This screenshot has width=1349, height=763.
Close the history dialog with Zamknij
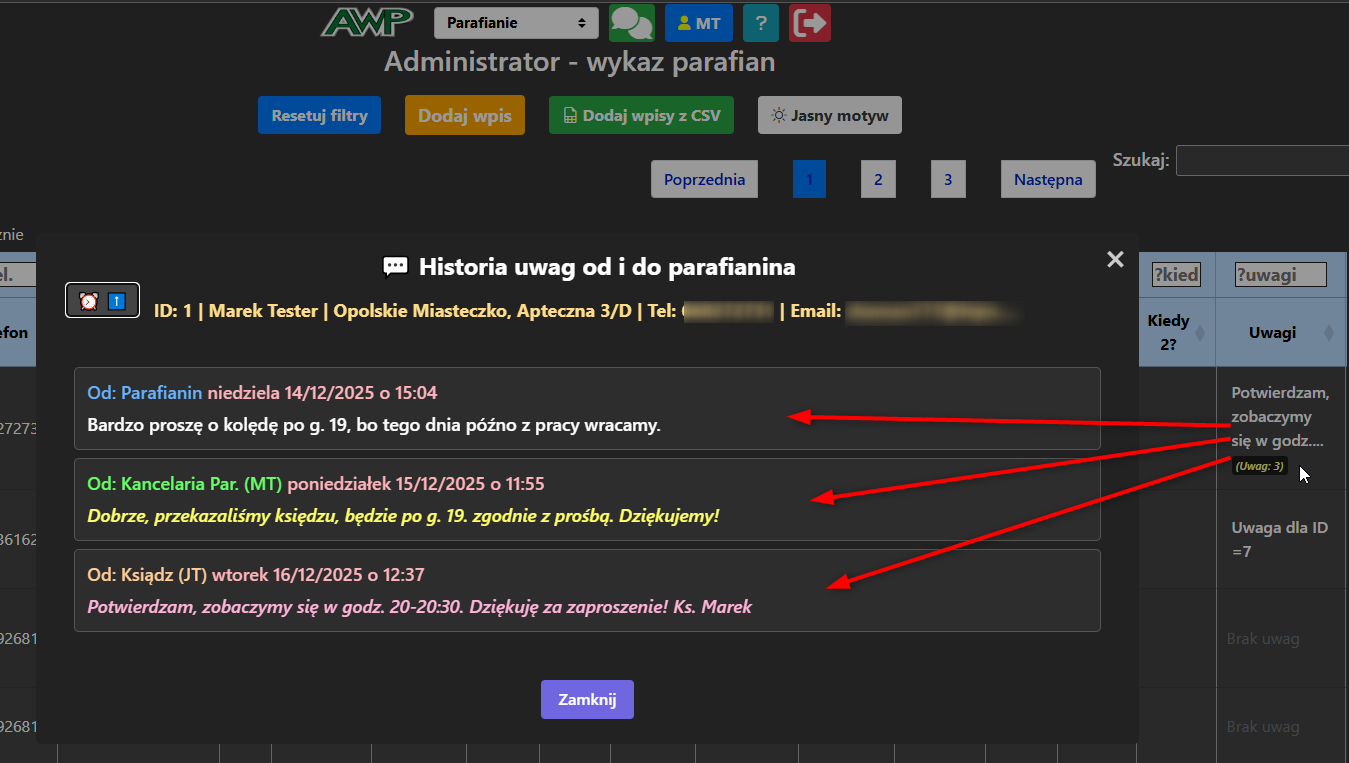pyautogui.click(x=587, y=699)
